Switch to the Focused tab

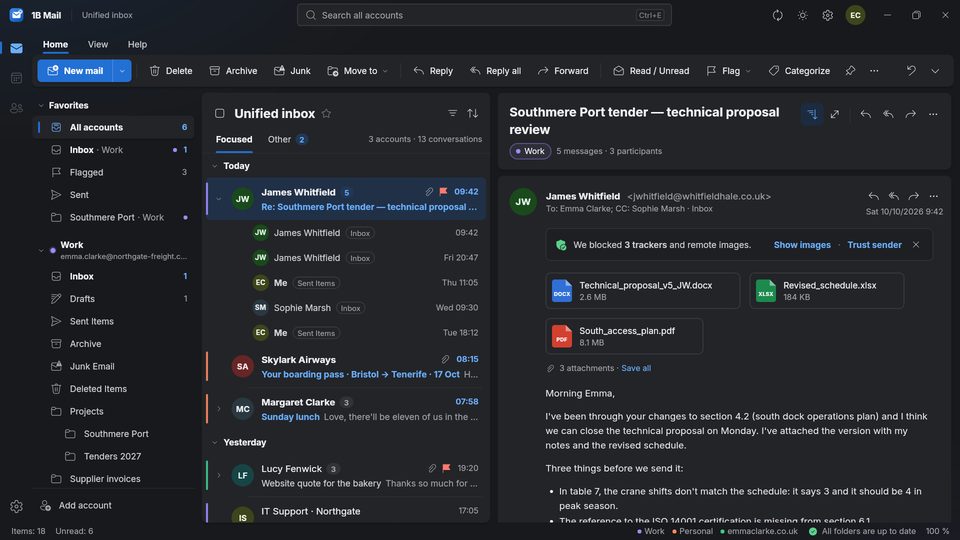[x=234, y=140]
